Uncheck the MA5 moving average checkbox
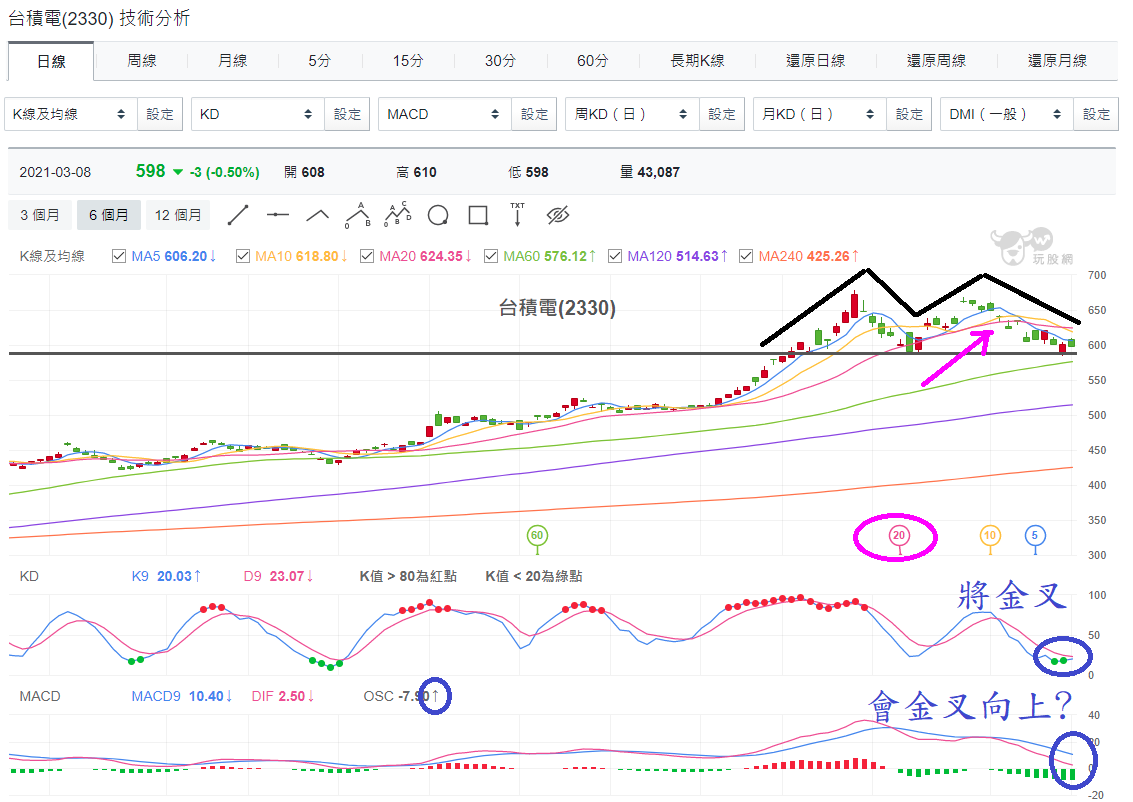 [119, 256]
